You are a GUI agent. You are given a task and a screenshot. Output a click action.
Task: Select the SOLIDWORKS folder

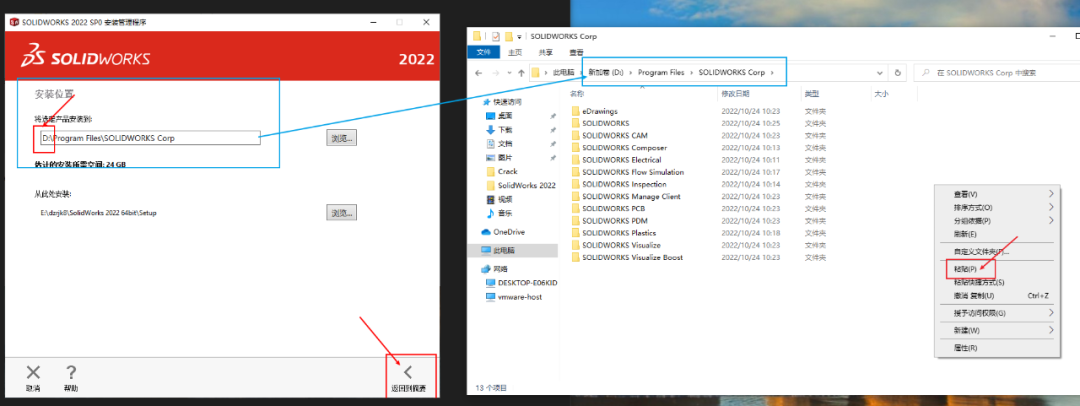tap(599, 123)
